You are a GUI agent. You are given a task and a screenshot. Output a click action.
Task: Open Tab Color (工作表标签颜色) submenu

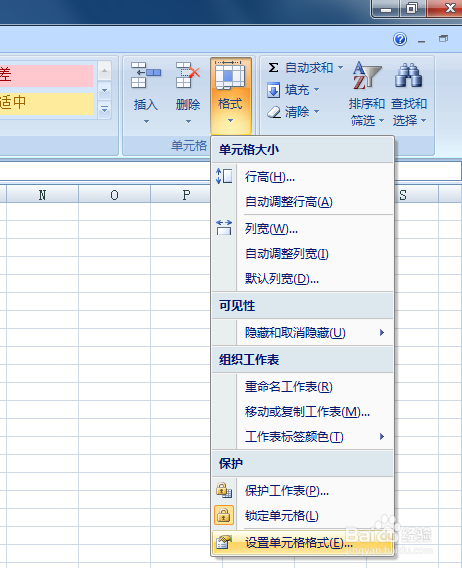(x=303, y=437)
